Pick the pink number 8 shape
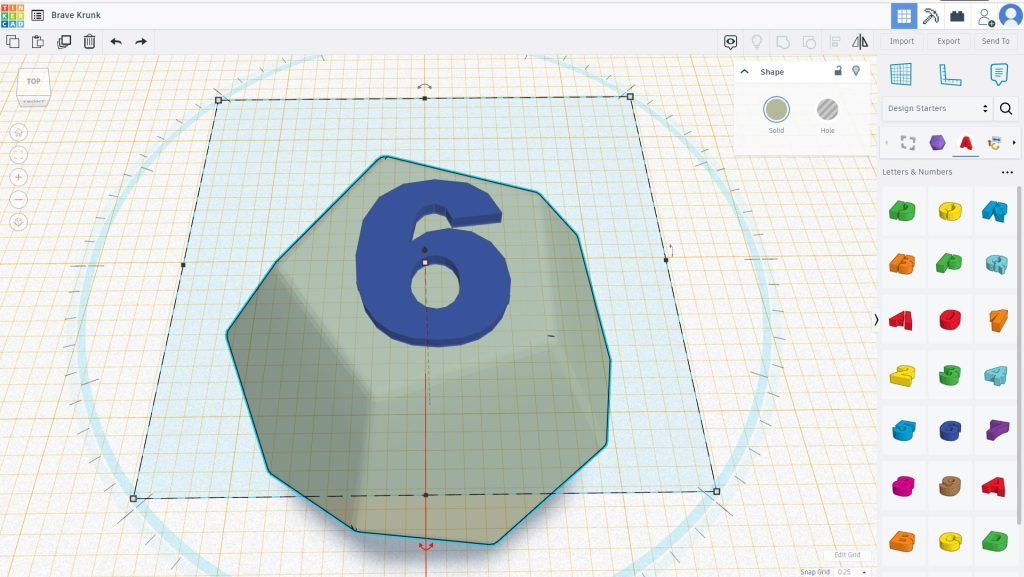 (903, 486)
